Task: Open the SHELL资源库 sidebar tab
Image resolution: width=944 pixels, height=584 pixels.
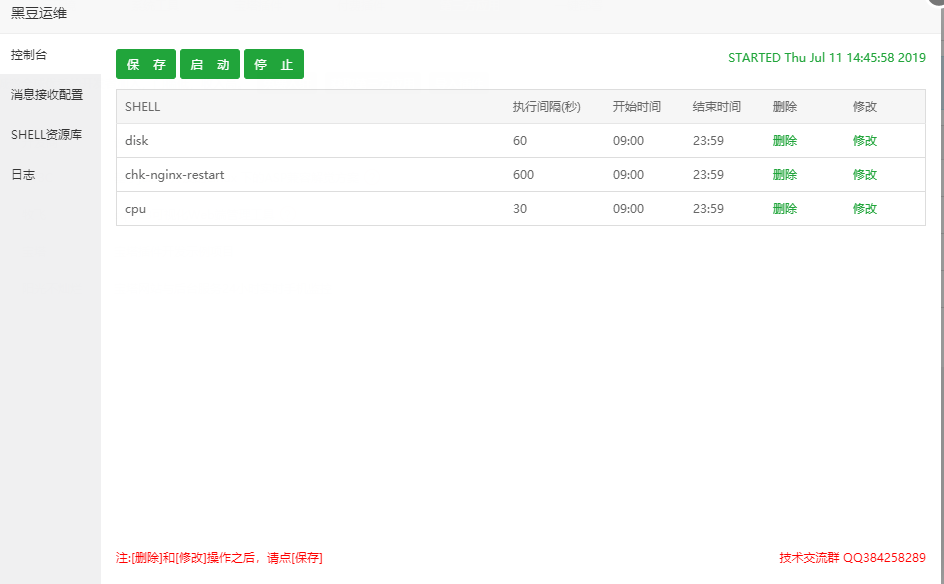Action: tap(51, 134)
